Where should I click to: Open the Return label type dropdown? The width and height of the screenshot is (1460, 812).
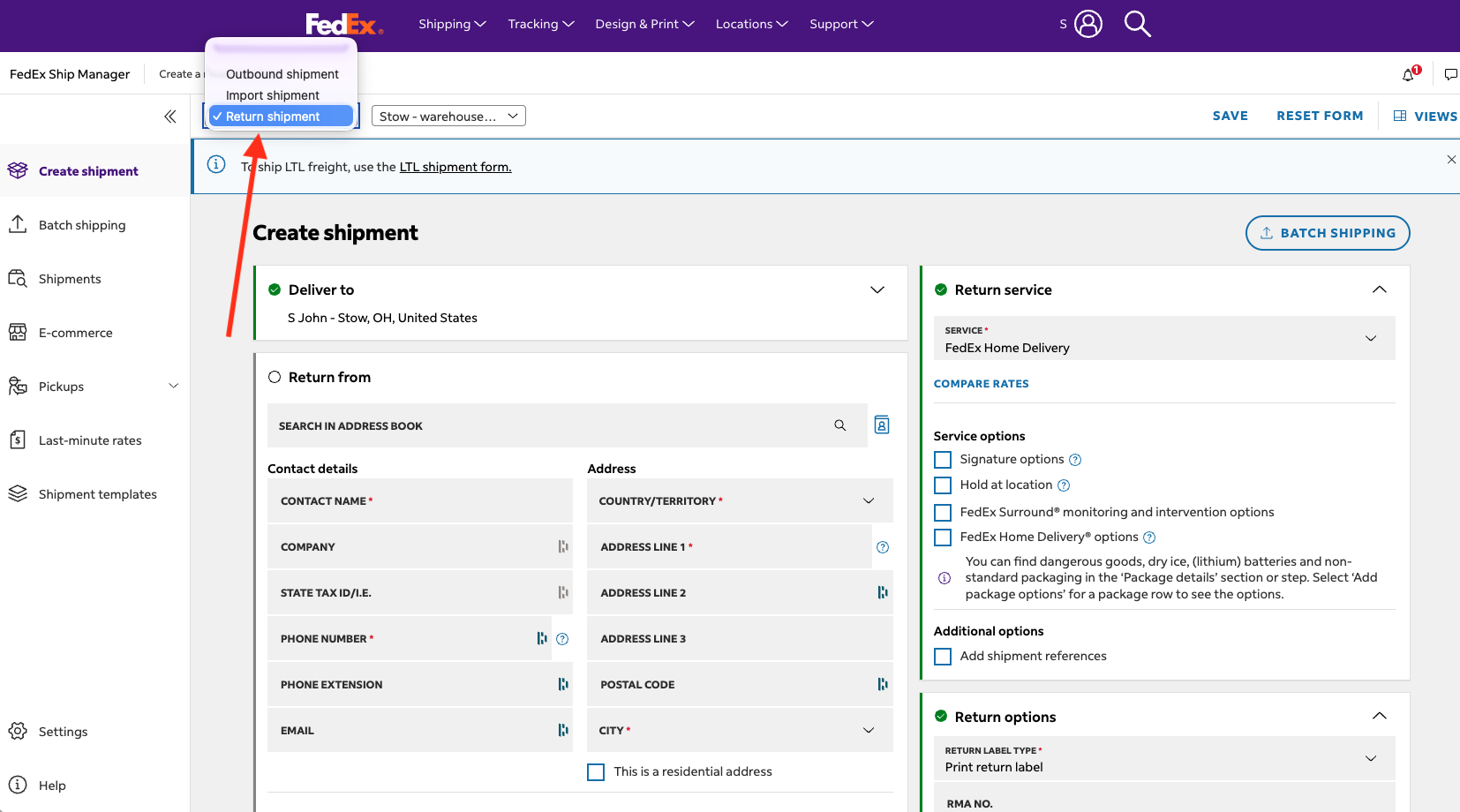tap(1164, 758)
